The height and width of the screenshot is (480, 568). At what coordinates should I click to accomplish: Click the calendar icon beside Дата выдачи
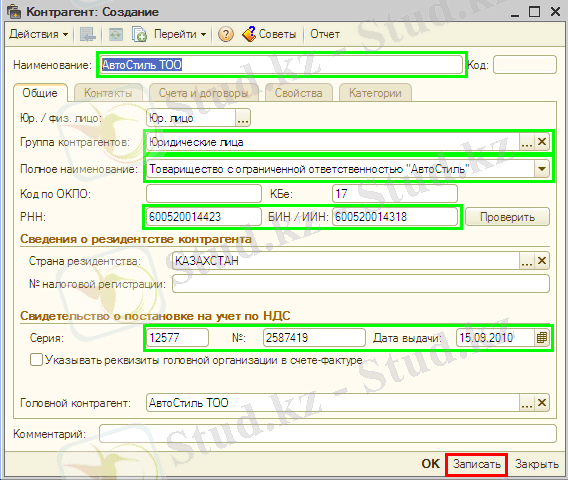pyautogui.click(x=542, y=338)
